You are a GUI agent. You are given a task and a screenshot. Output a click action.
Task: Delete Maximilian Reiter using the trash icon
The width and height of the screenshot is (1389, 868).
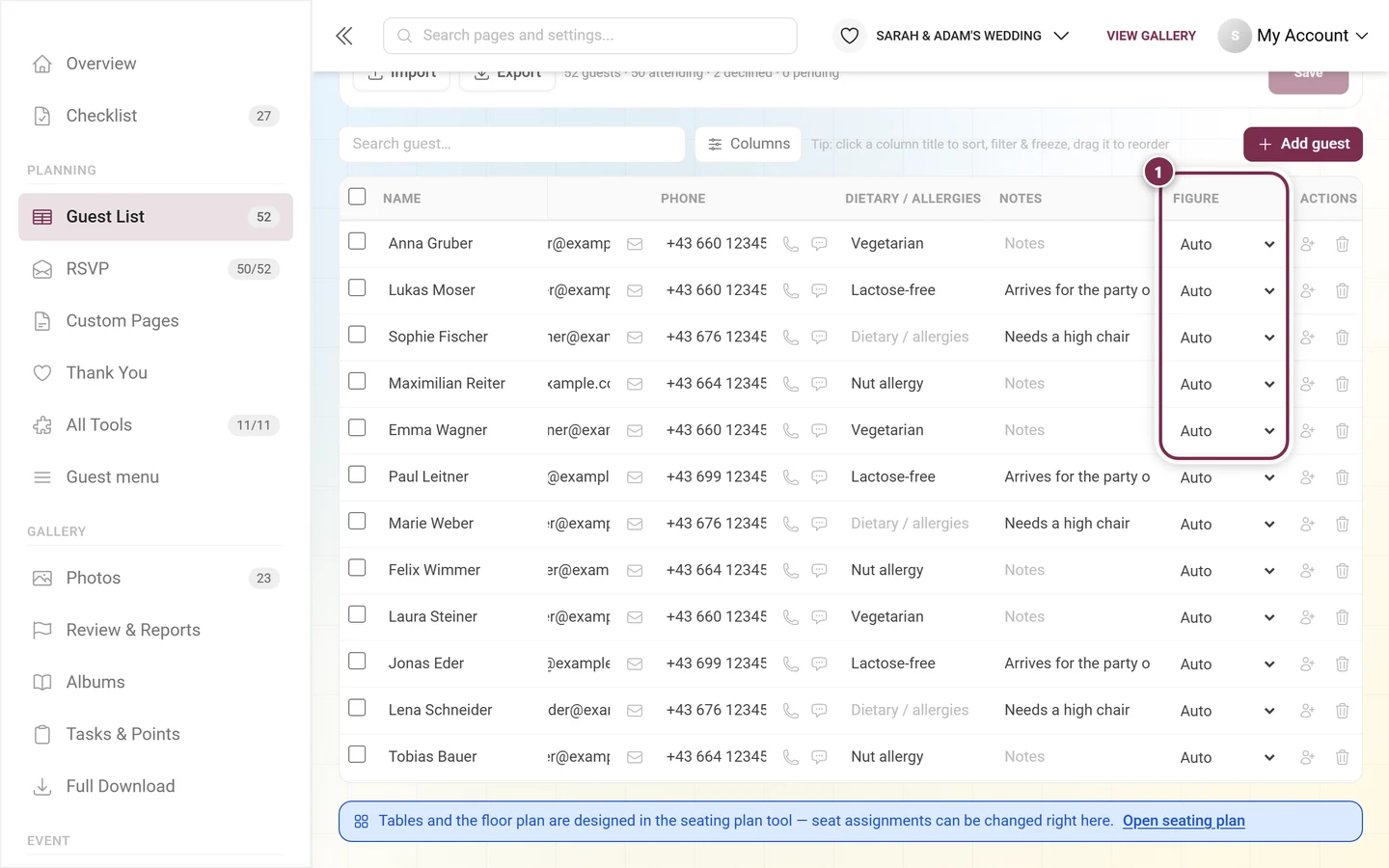click(x=1342, y=384)
